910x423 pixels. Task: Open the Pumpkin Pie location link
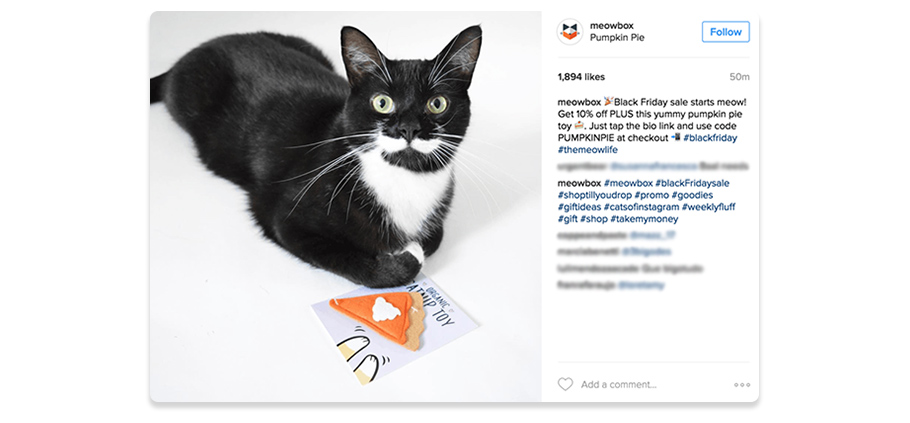pyautogui.click(x=617, y=38)
